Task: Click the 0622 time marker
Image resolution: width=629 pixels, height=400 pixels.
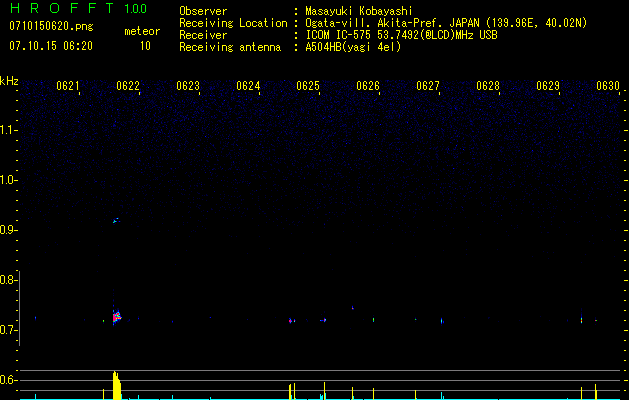Action: (x=128, y=86)
